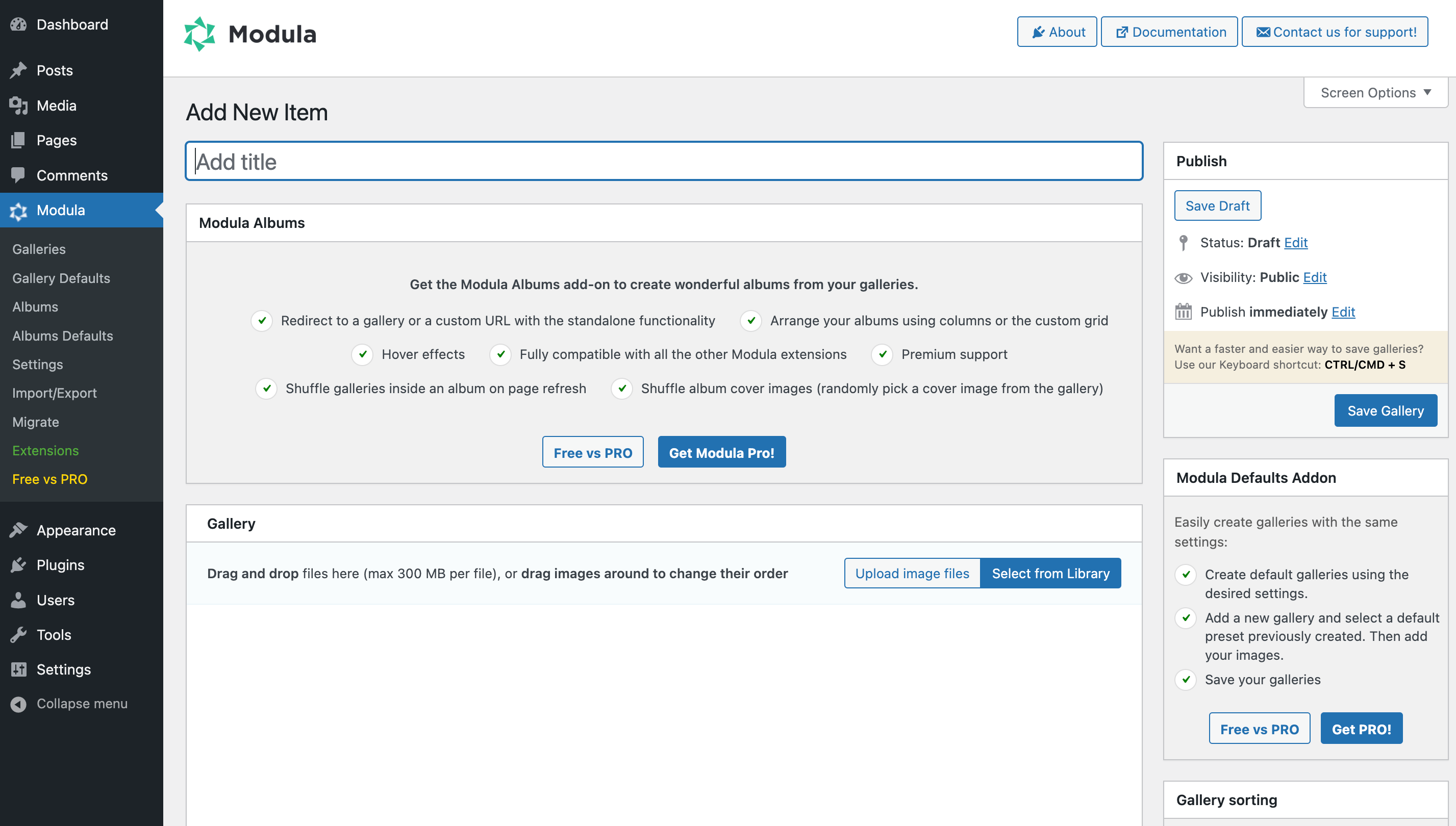Click the Posts pushpin icon
This screenshot has width=1456, height=826.
coord(18,70)
